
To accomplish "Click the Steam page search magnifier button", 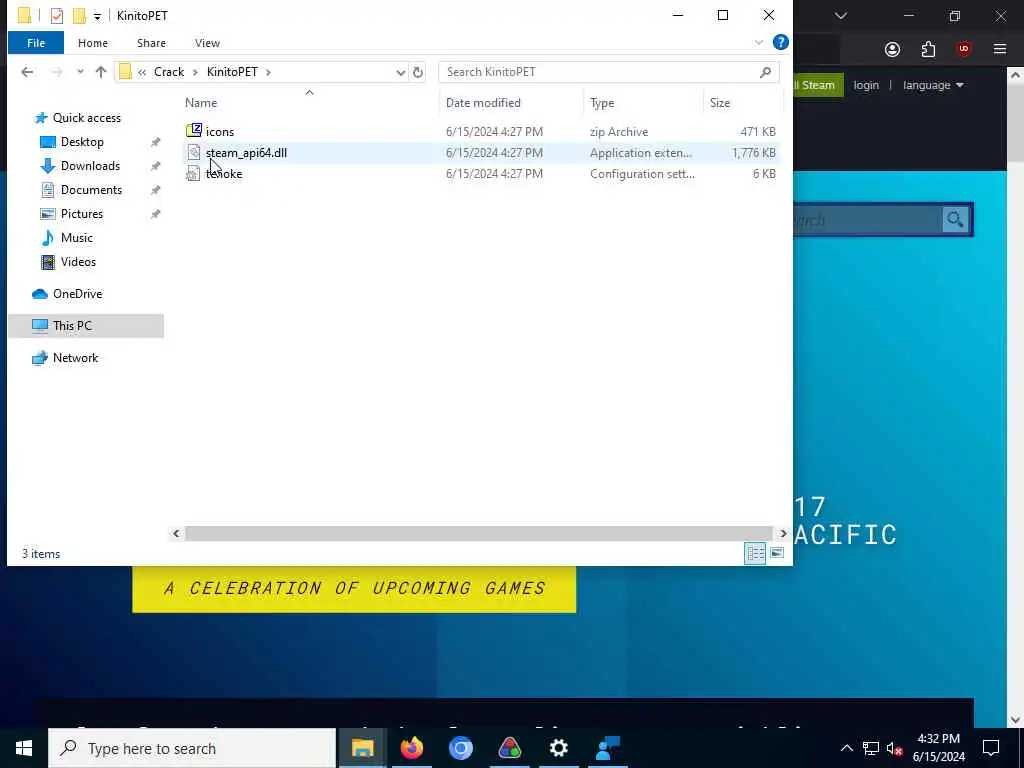I will [955, 219].
